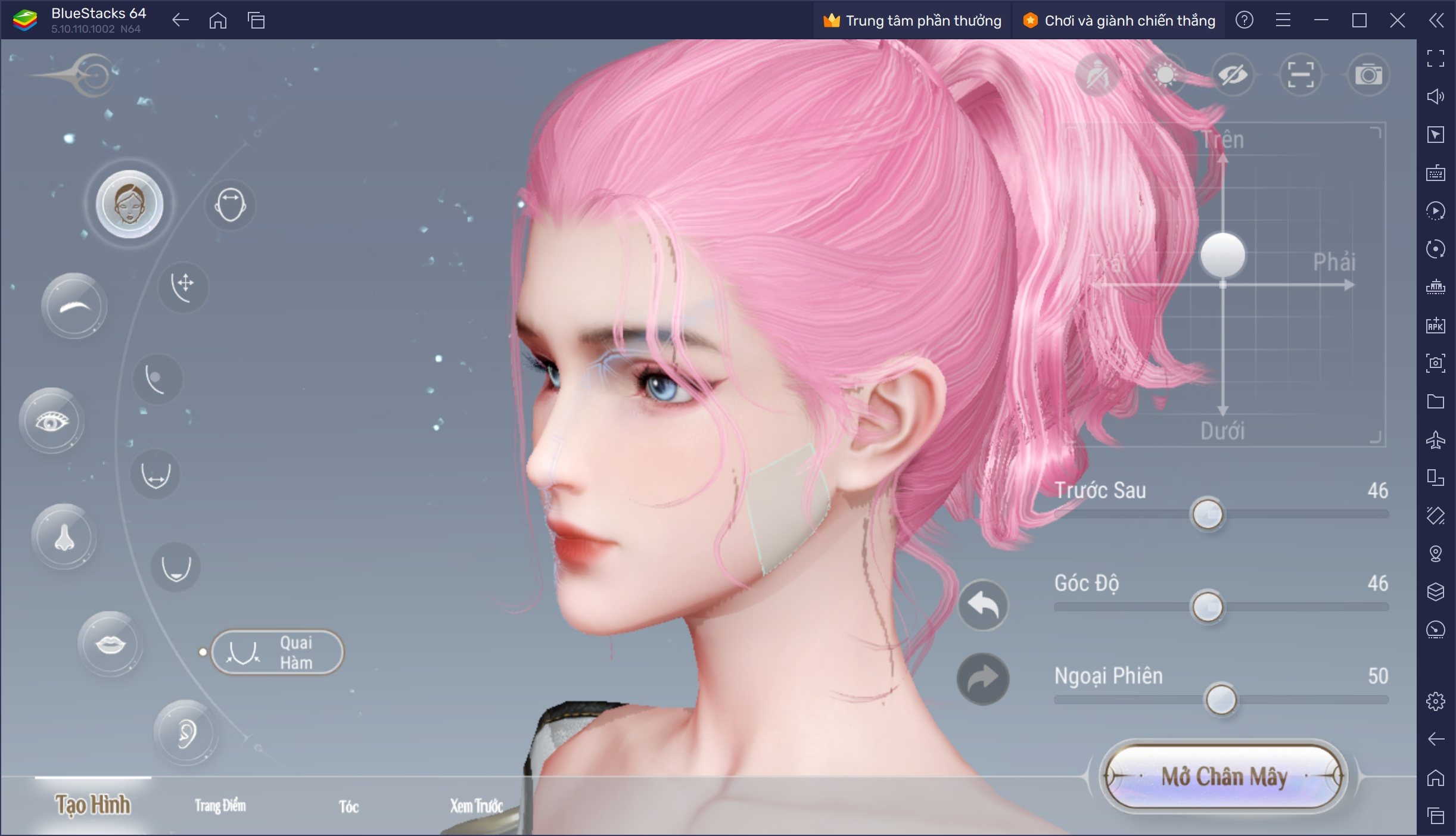1456x836 pixels.
Task: Click the redo arrow button
Action: point(983,679)
